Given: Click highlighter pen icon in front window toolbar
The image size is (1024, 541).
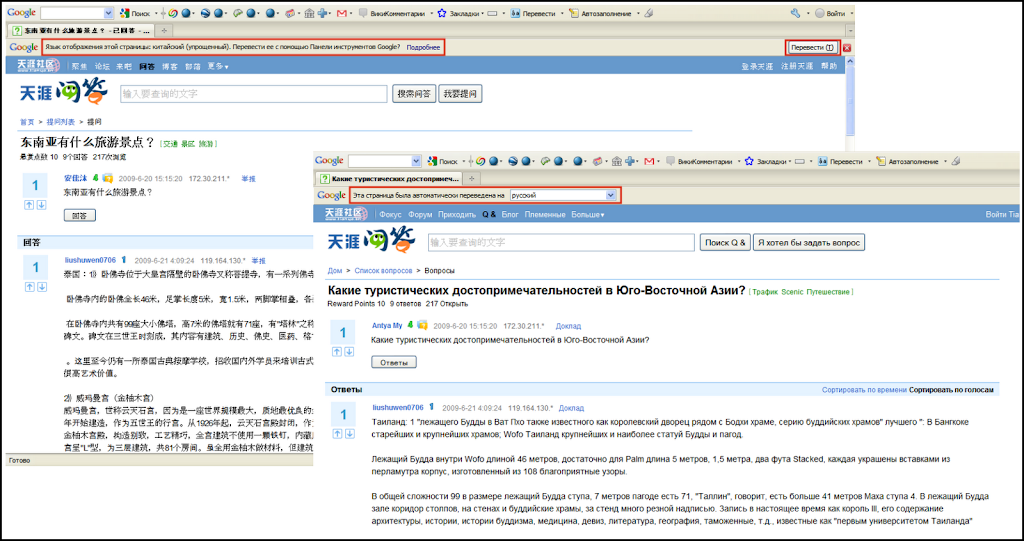Looking at the screenshot, I should pos(956,161).
